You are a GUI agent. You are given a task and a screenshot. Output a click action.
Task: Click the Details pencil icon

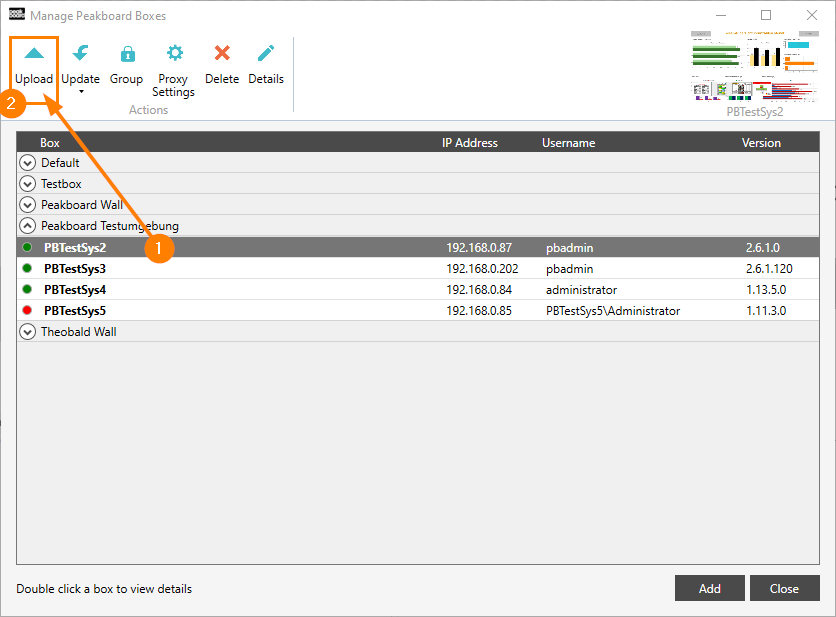pyautogui.click(x=266, y=53)
